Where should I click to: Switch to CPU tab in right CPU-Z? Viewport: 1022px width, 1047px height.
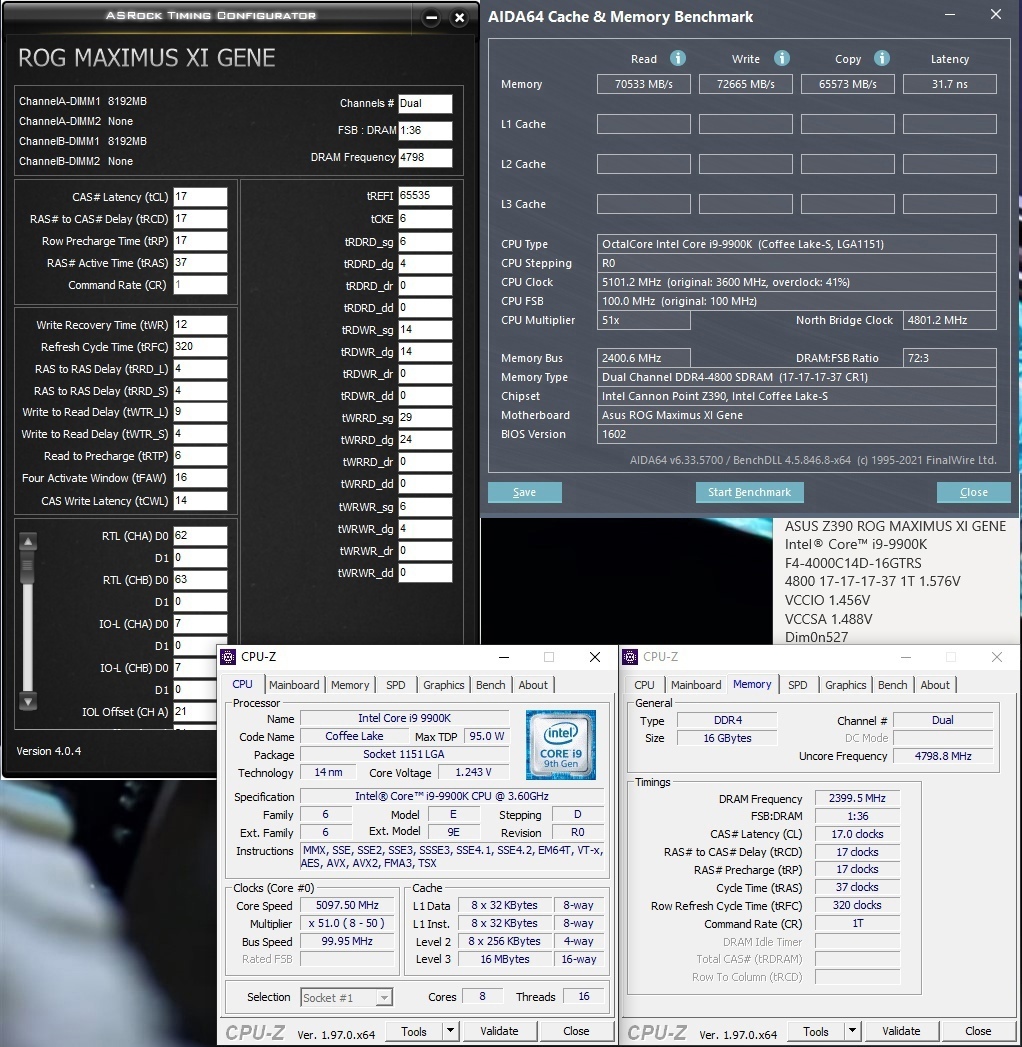[x=644, y=685]
